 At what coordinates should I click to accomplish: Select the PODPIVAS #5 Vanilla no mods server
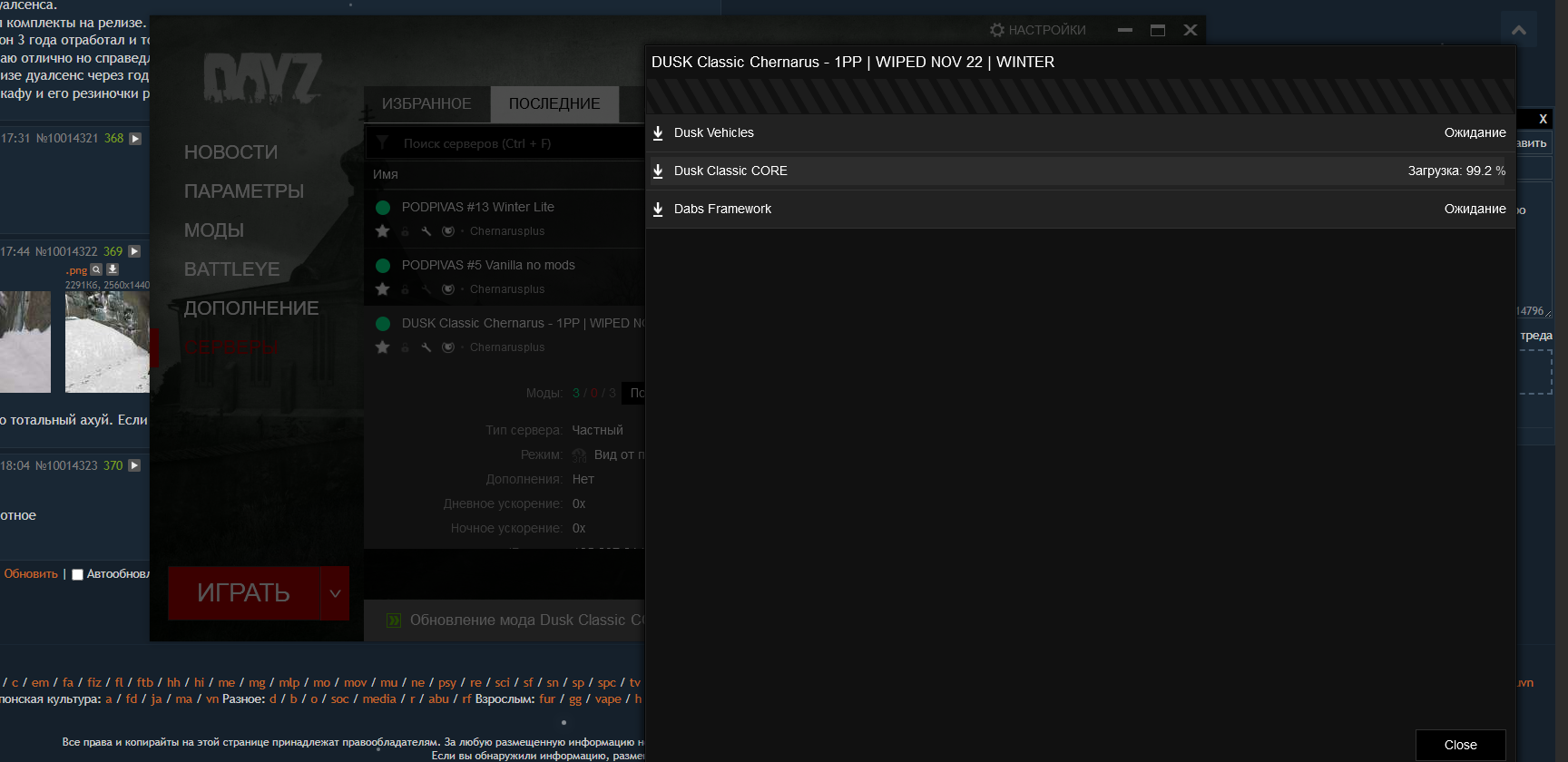tap(505, 277)
